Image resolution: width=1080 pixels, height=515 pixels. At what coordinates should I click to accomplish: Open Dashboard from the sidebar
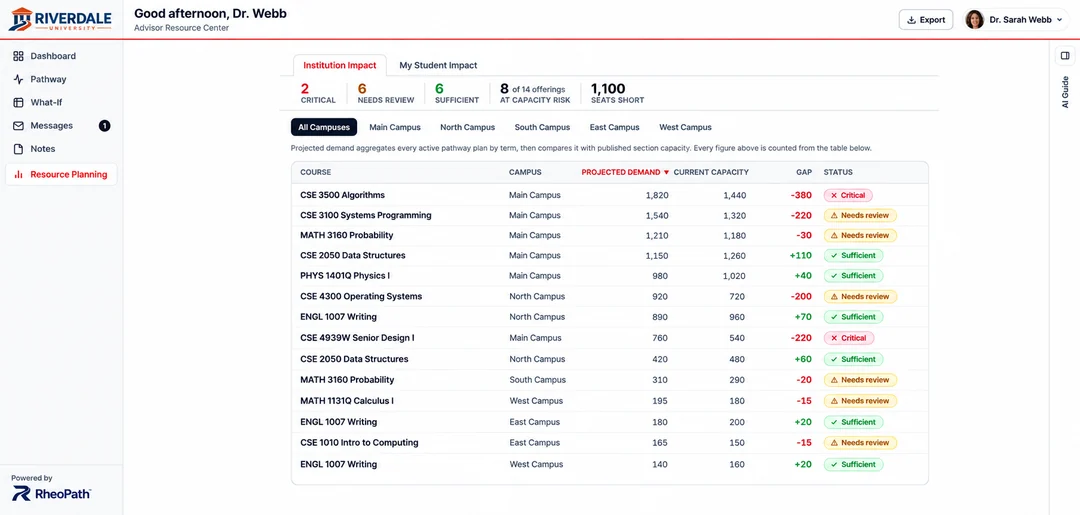52,56
